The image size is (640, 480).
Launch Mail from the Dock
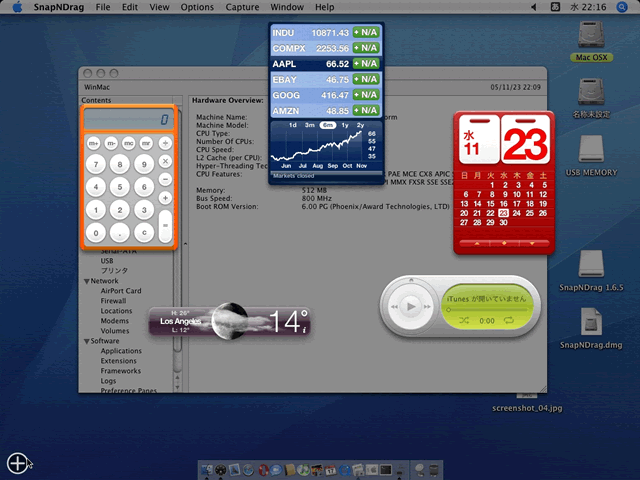pos(234,470)
